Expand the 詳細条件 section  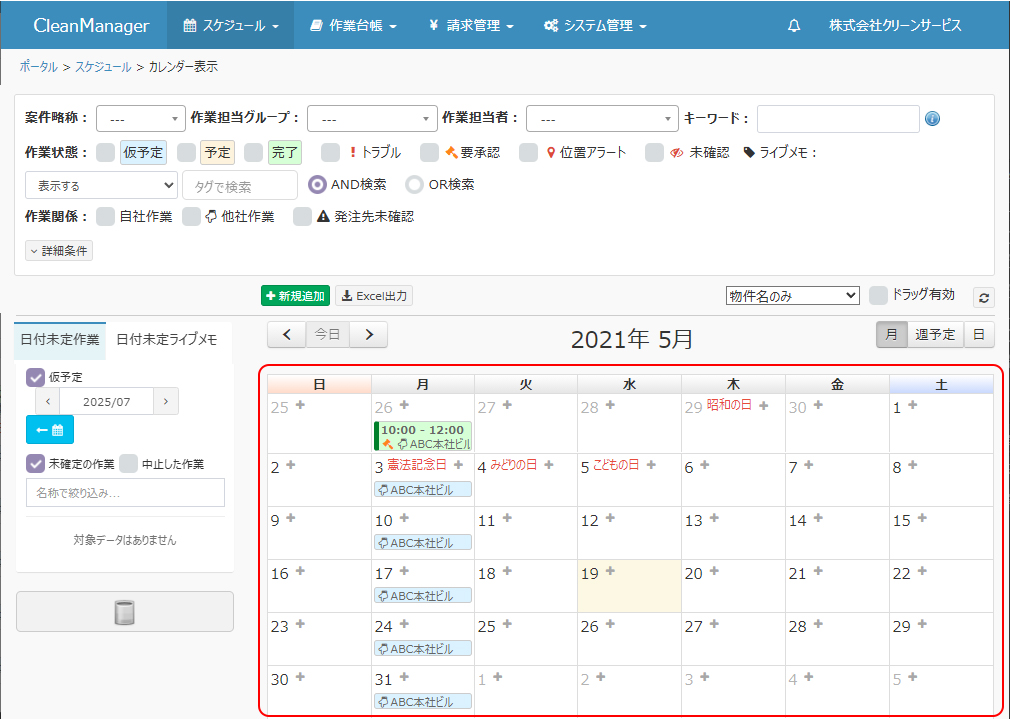point(59,251)
